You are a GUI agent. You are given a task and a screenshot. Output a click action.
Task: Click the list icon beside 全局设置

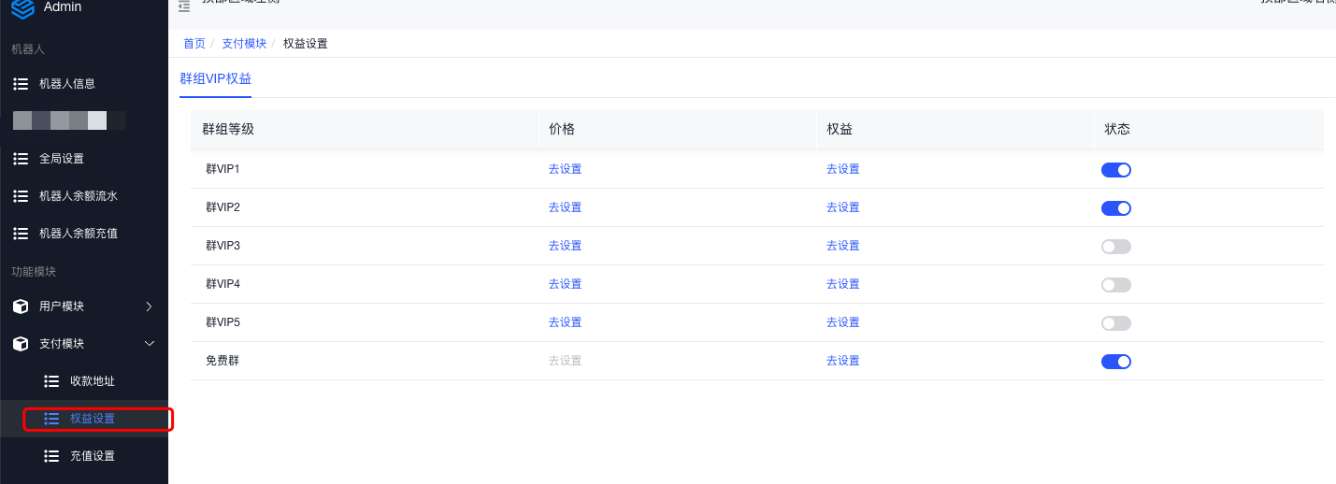[20, 159]
